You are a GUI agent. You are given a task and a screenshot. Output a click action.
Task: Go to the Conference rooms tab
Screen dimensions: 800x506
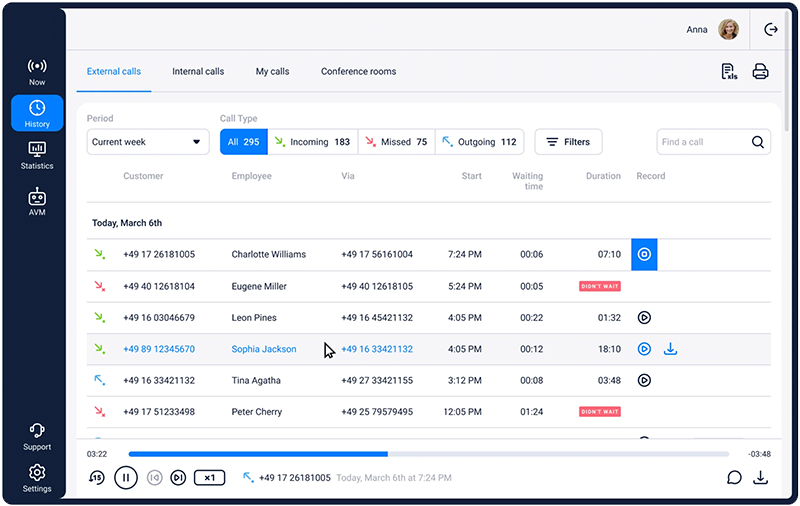pos(358,72)
